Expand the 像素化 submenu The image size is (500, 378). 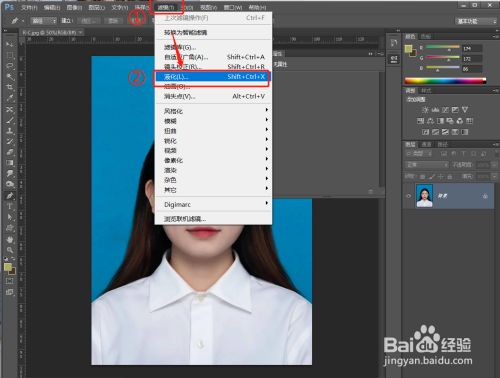pos(213,160)
